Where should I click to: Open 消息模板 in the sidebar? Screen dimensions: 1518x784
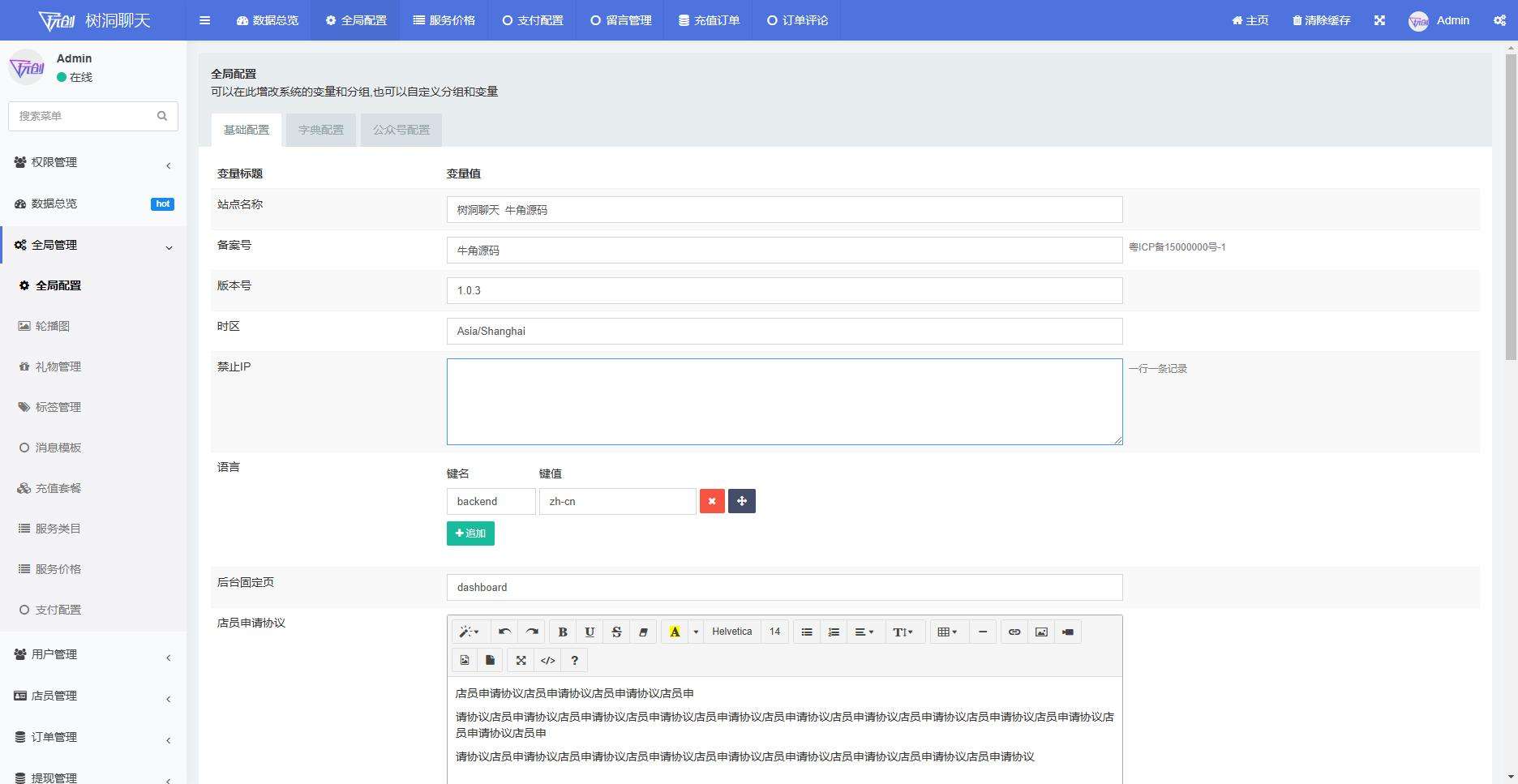coord(93,448)
